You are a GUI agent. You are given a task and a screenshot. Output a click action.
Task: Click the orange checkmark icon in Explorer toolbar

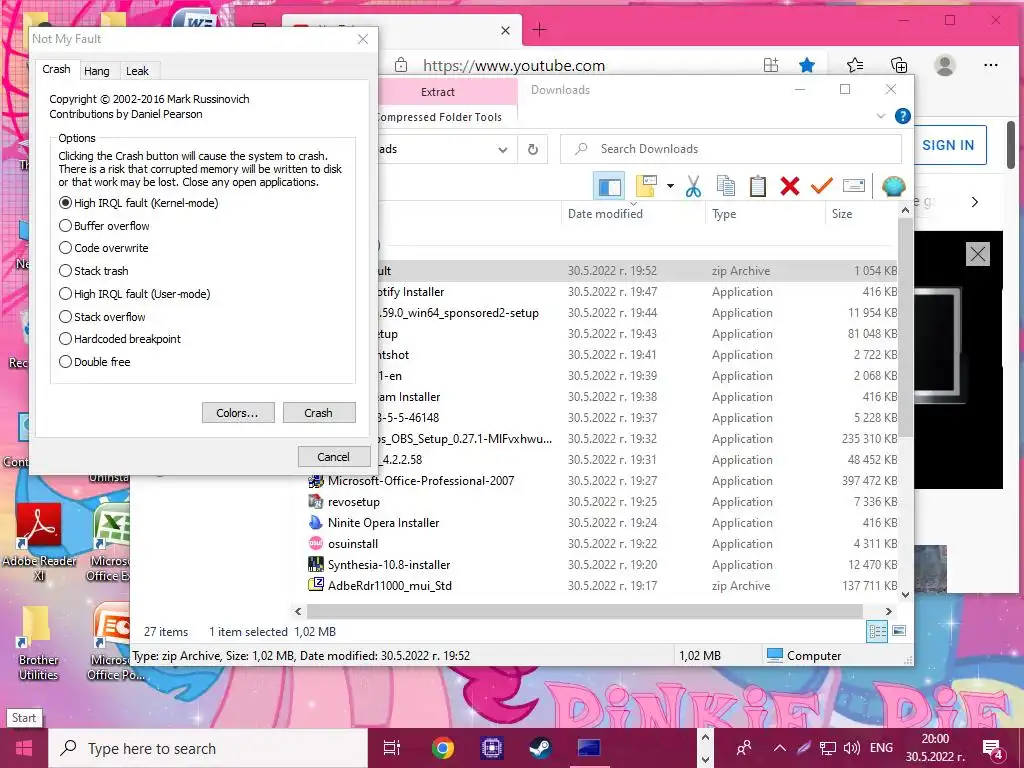click(x=822, y=186)
